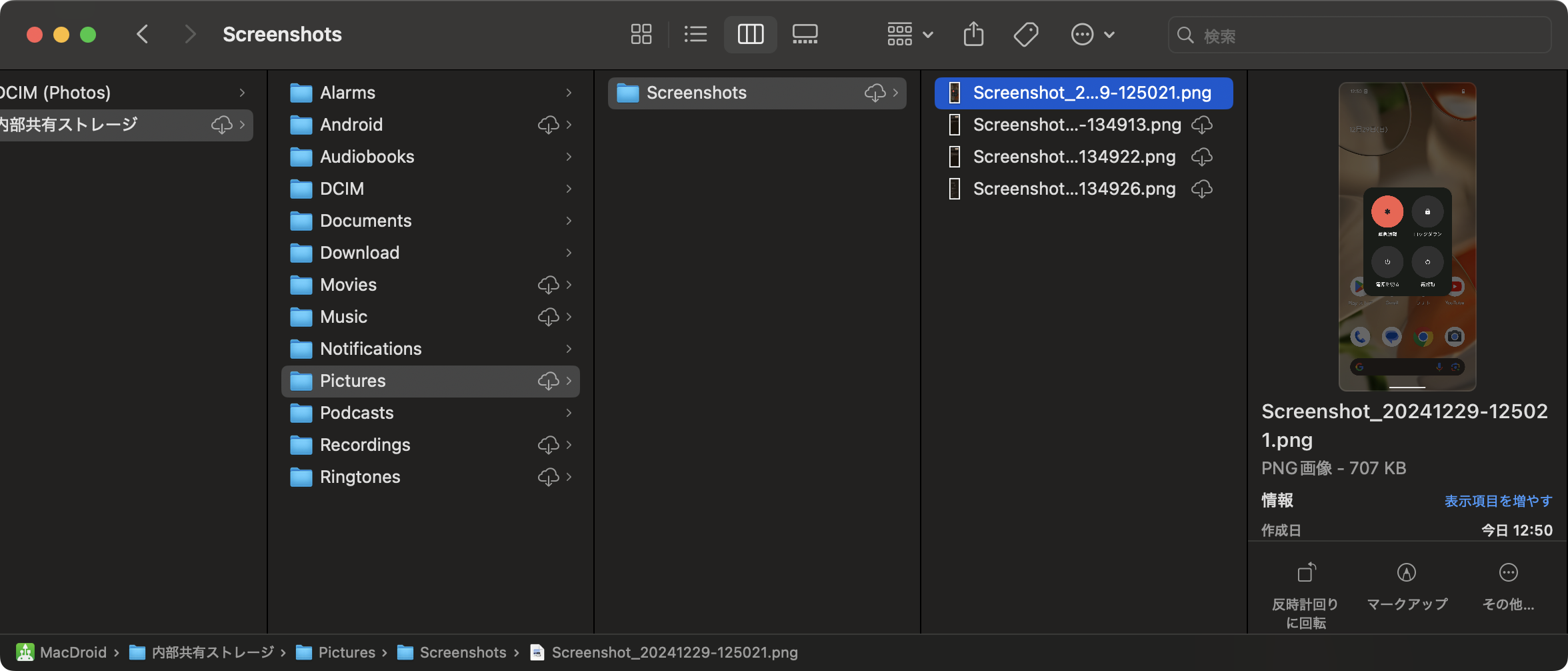The width and height of the screenshot is (1568, 671).
Task: Select Screenshot ending 134926.png file
Action: point(1073,189)
